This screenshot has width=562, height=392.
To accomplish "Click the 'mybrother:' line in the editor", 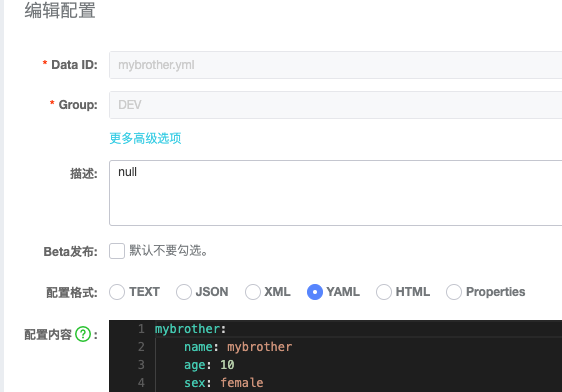I will [x=190, y=329].
